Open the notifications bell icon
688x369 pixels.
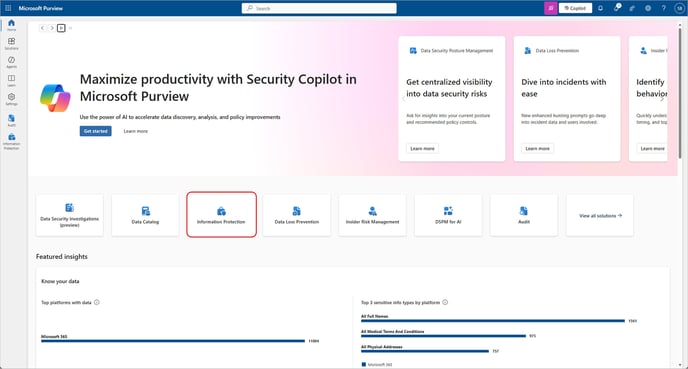[600, 8]
